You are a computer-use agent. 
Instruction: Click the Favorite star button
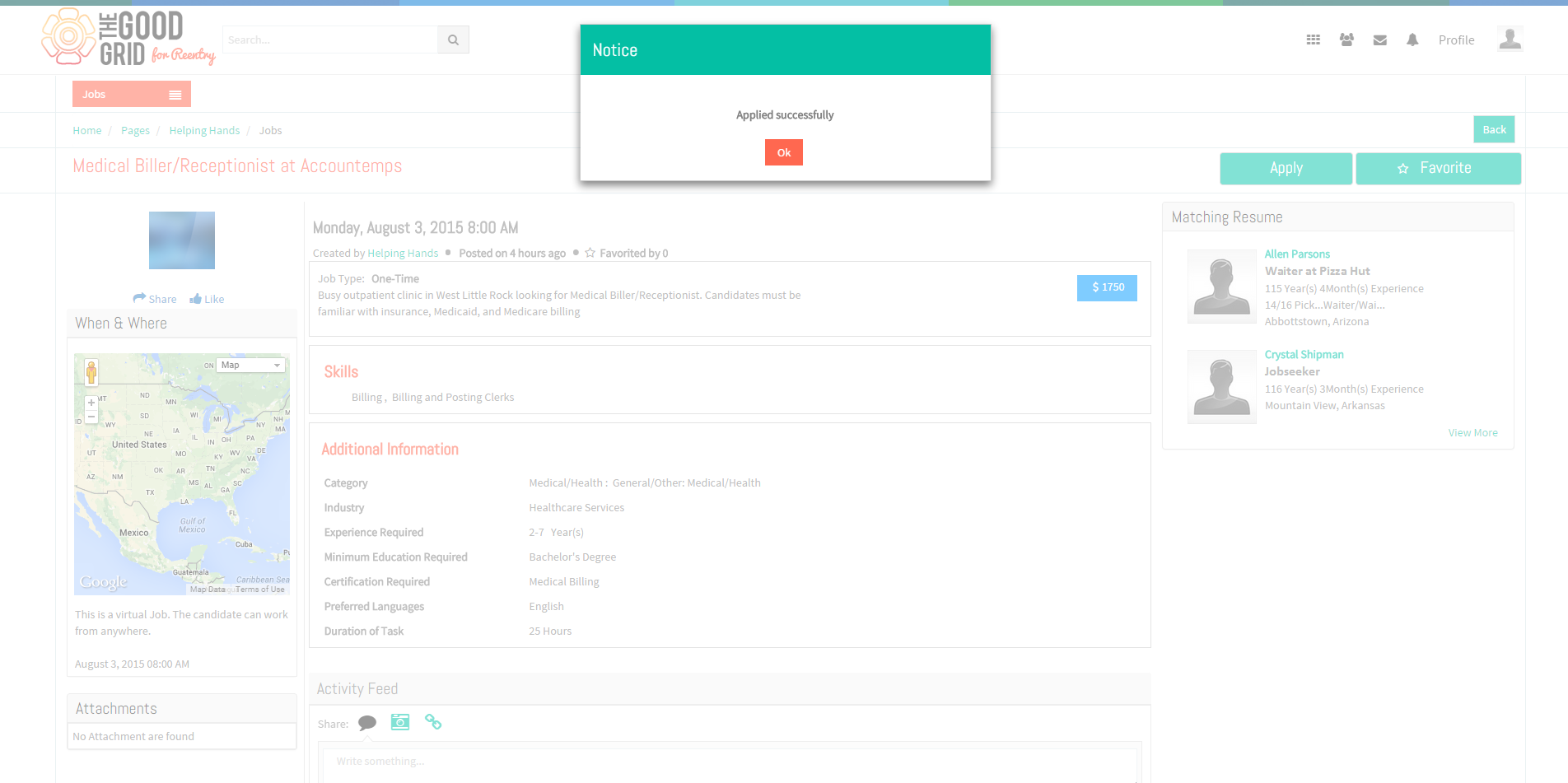[1438, 168]
